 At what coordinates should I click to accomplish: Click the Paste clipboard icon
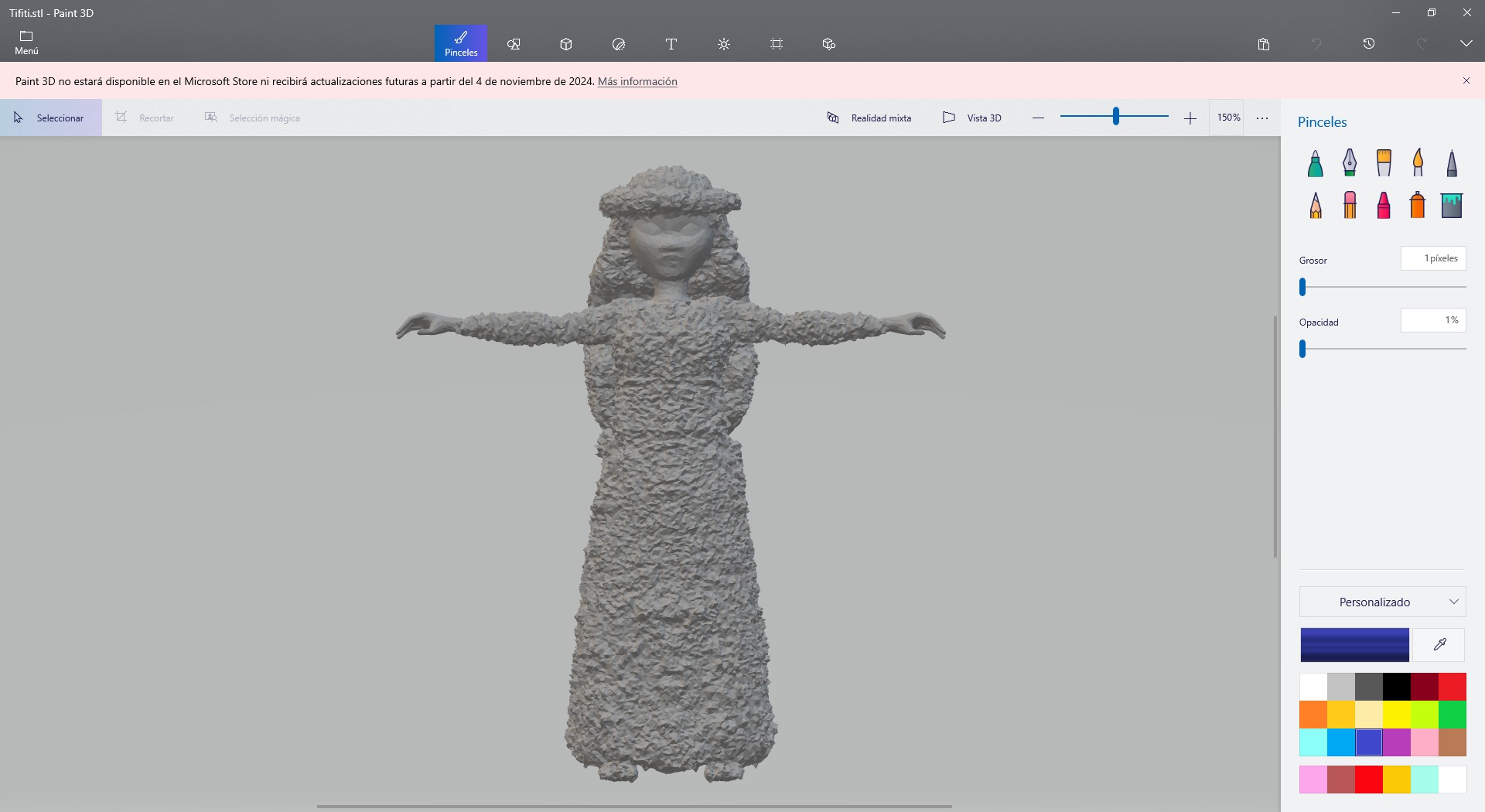(x=1264, y=44)
